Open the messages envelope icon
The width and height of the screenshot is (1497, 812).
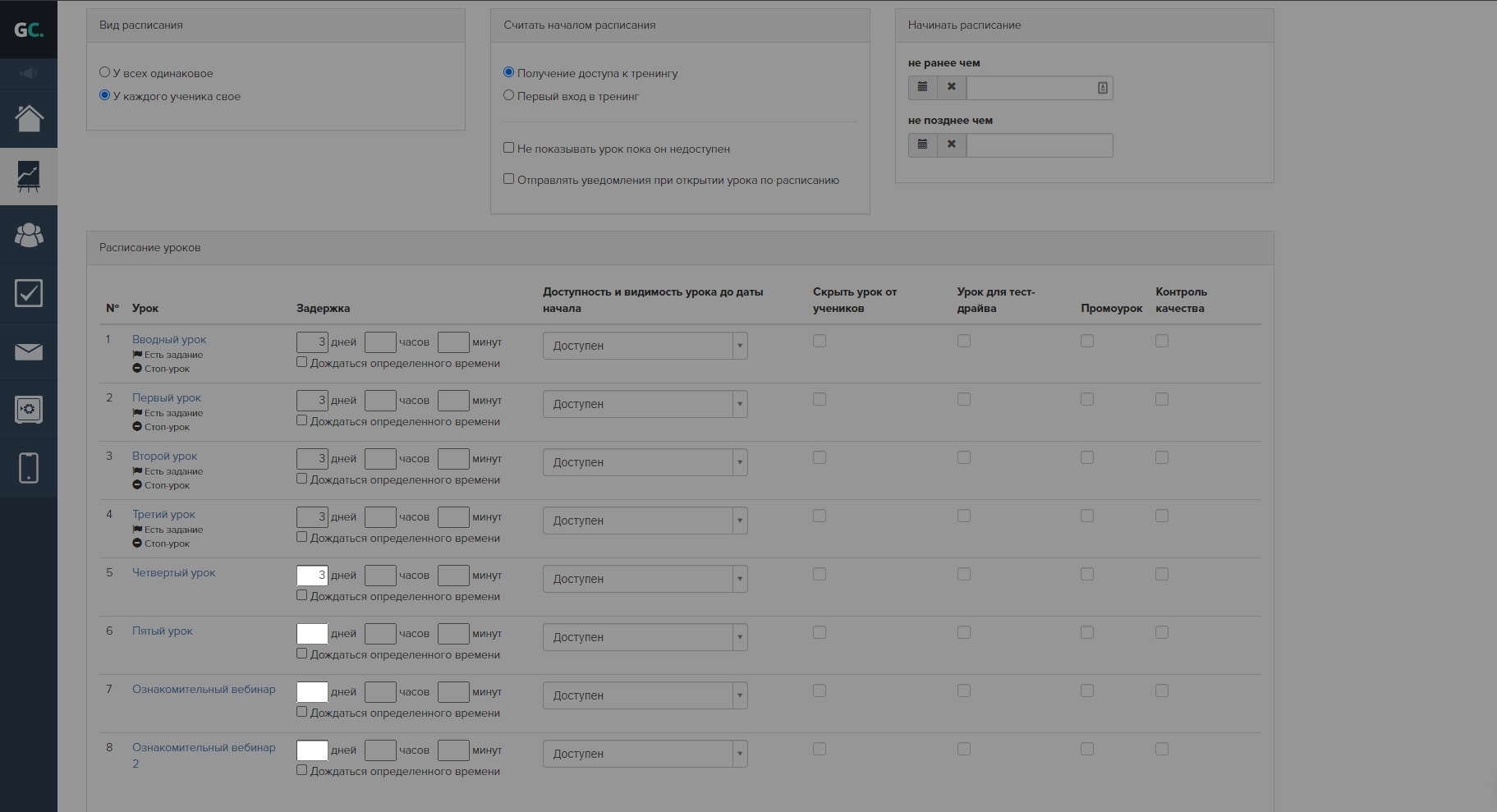pos(29,351)
